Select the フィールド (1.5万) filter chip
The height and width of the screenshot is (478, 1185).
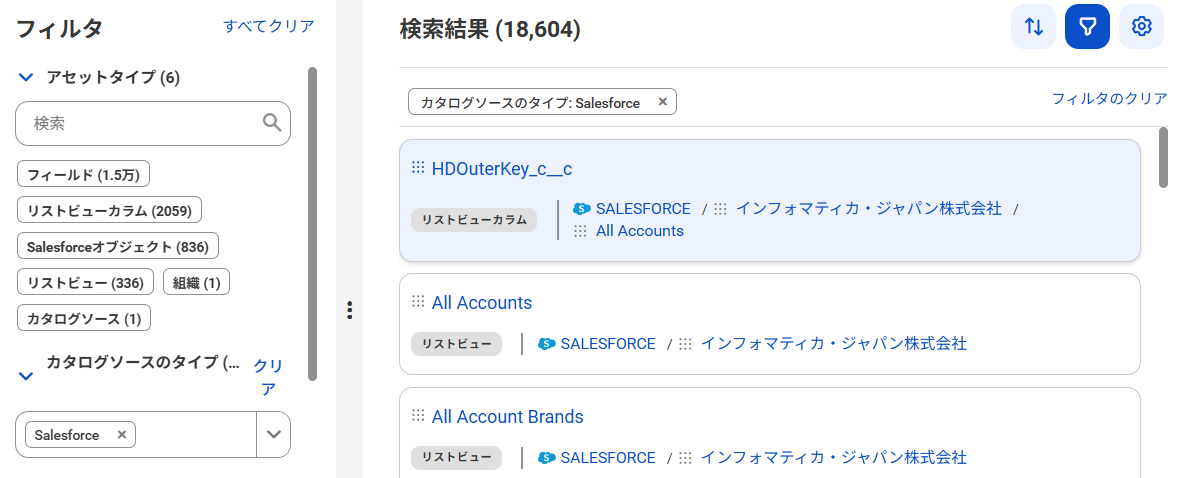pyautogui.click(x=83, y=175)
